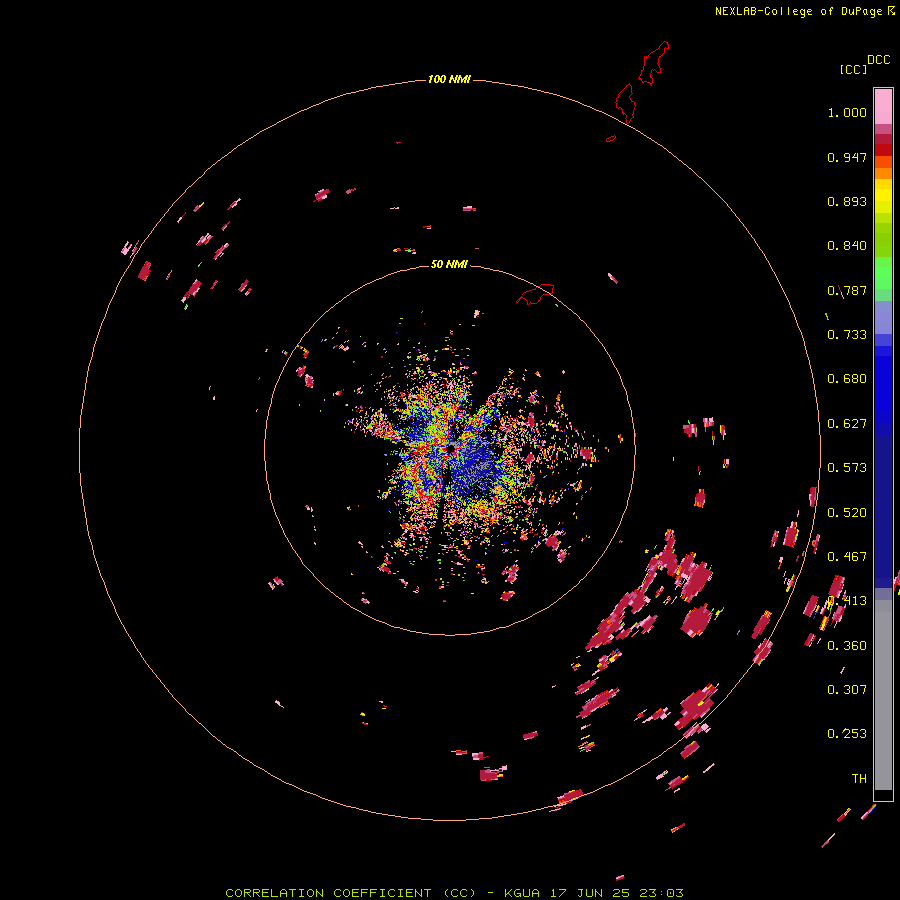Click the TH threshold label

[859, 779]
